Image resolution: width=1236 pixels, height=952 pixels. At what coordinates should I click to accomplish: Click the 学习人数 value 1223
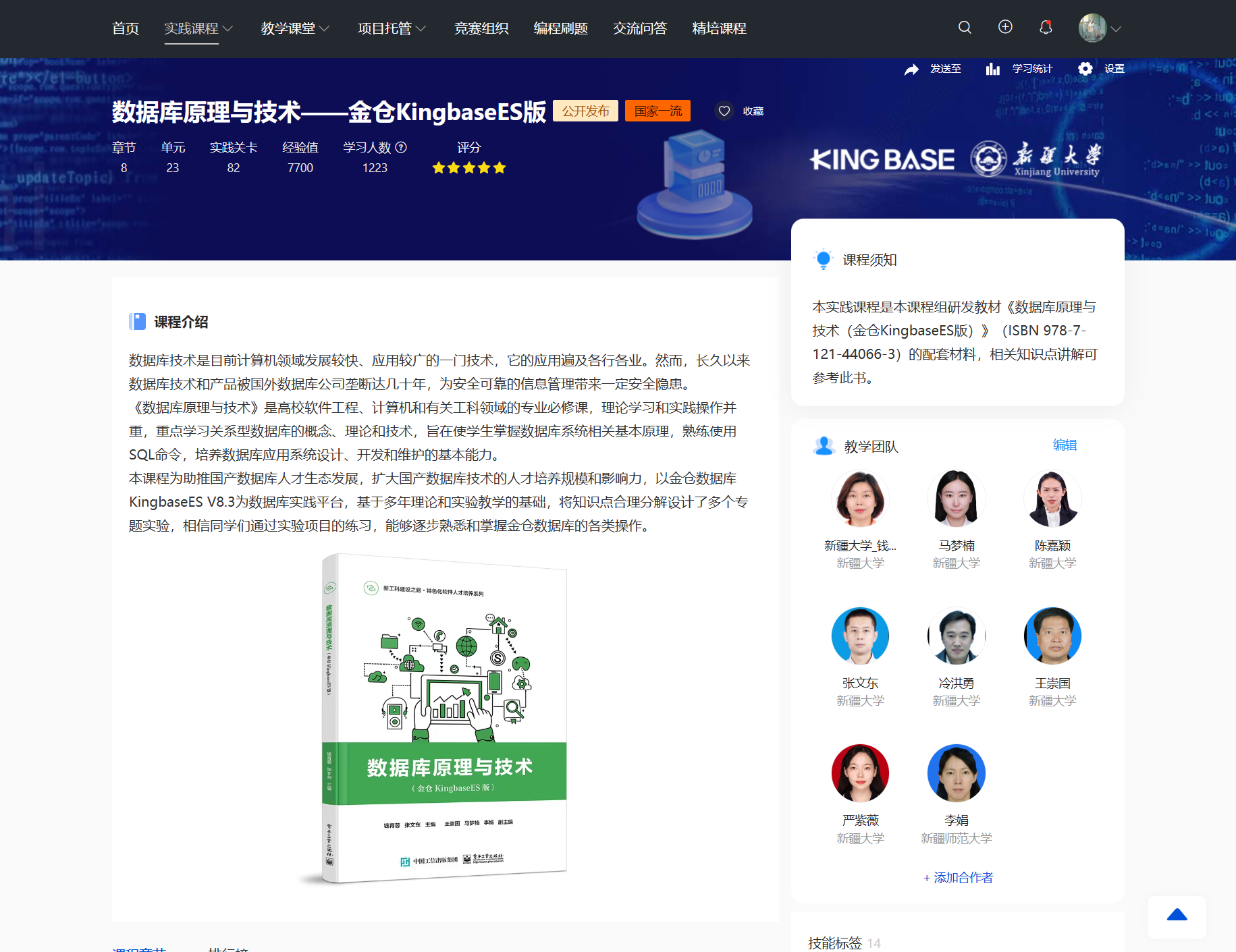coord(375,168)
